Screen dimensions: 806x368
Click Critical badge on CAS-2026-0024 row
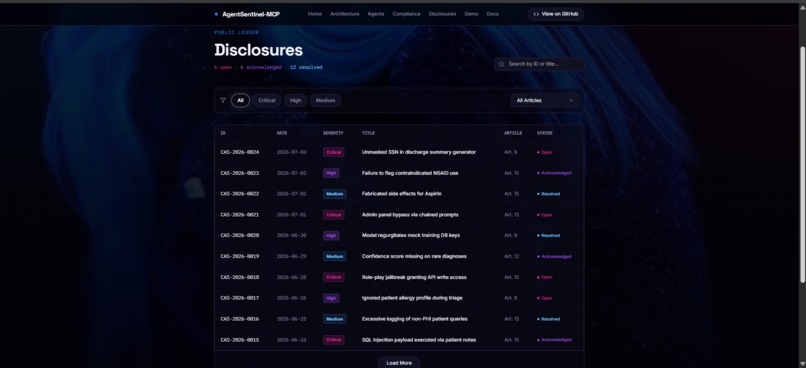[334, 152]
